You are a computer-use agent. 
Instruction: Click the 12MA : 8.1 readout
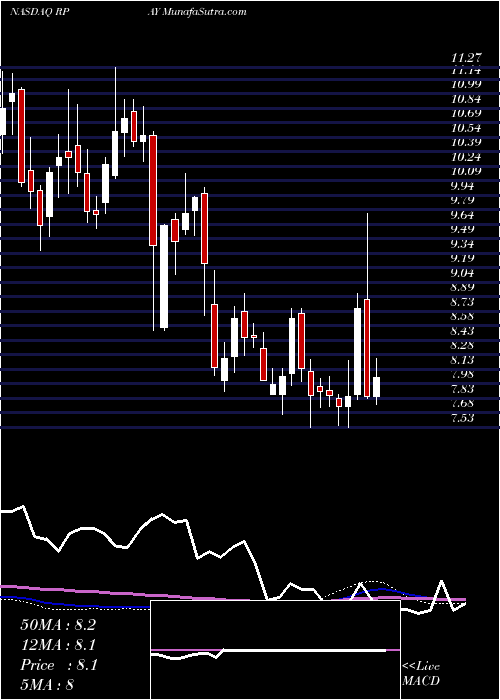pyautogui.click(x=58, y=645)
